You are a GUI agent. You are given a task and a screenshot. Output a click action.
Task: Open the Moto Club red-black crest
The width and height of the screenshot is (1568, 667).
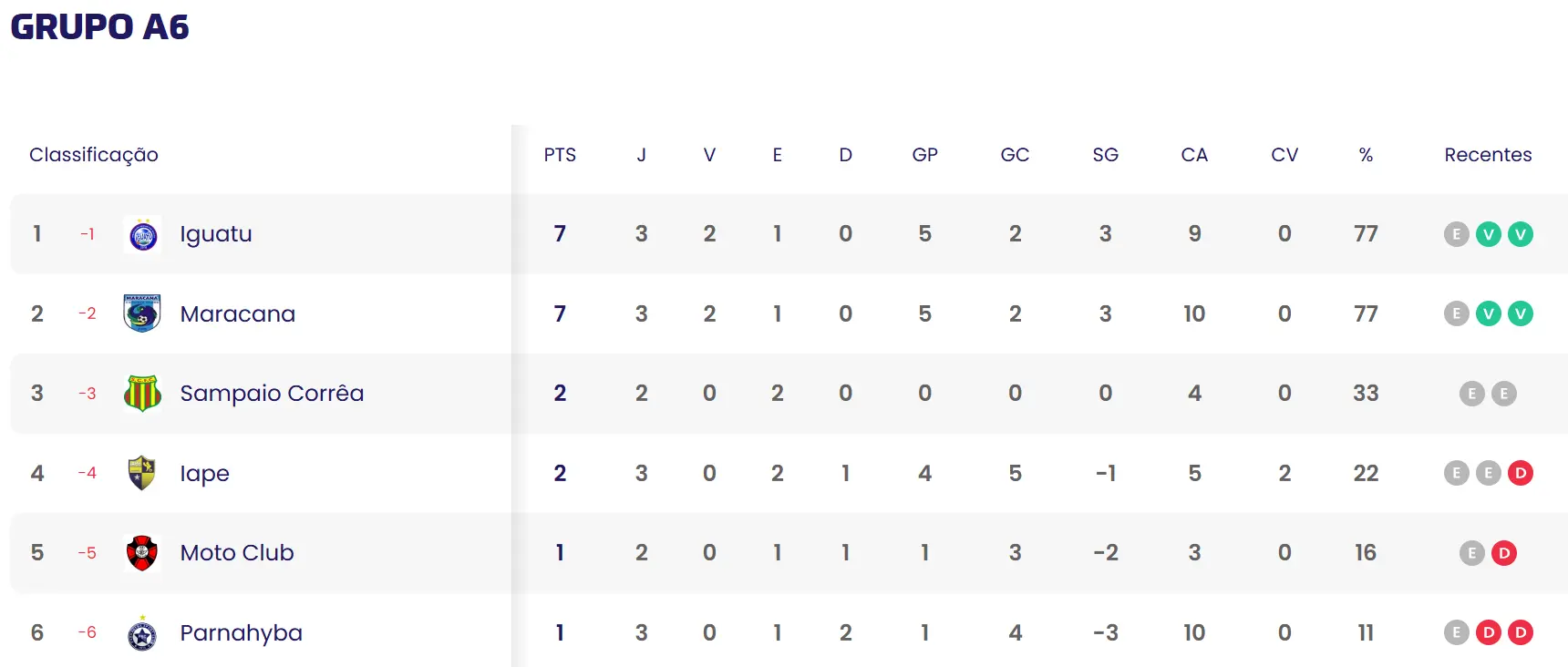(x=142, y=553)
